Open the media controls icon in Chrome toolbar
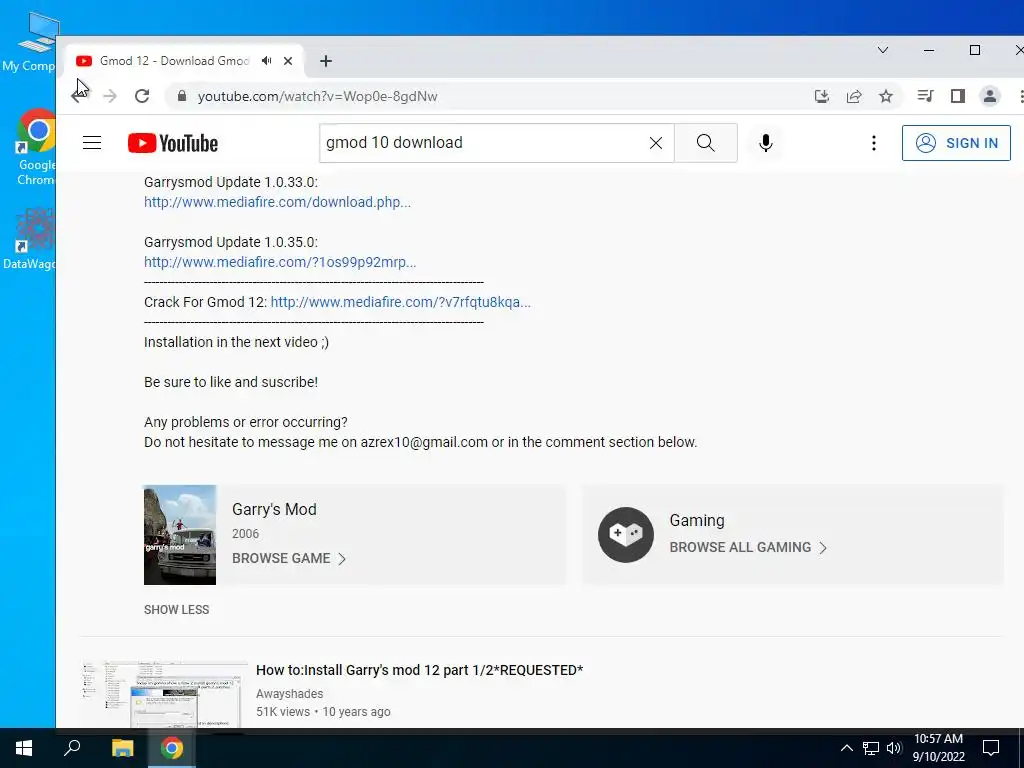Viewport: 1024px width, 768px height. click(925, 97)
